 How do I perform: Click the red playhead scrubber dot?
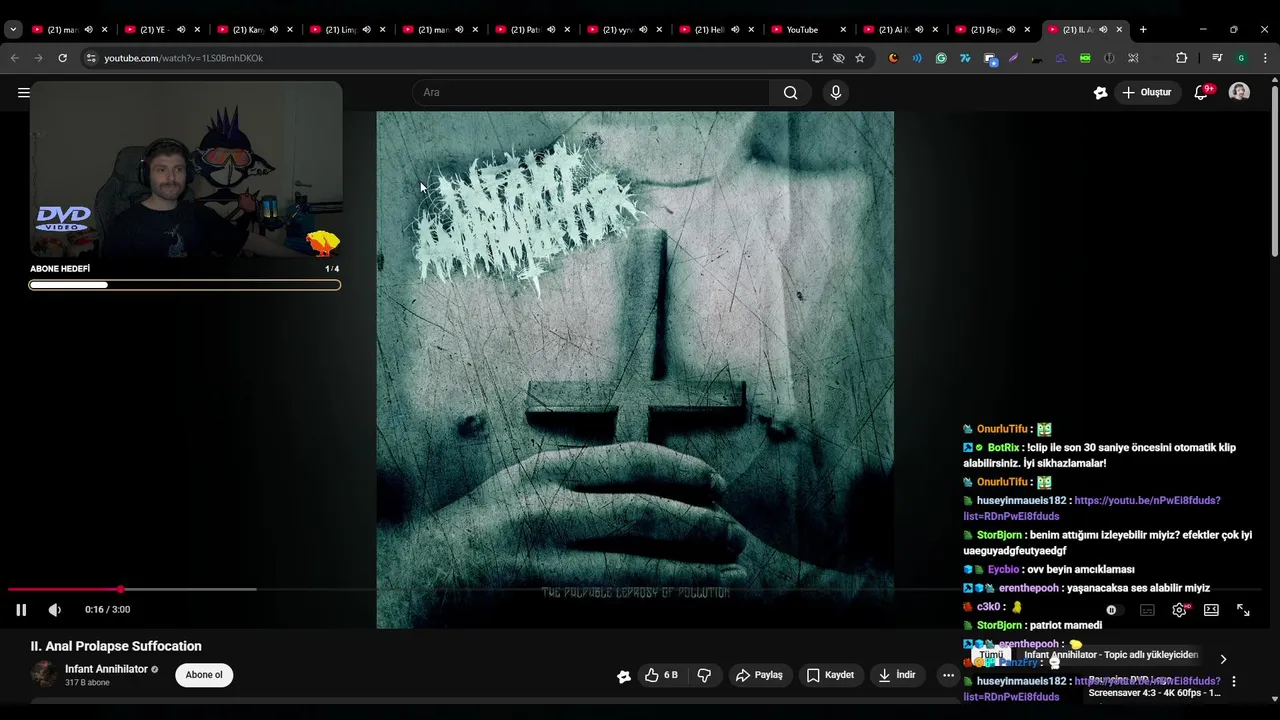tap(120, 590)
